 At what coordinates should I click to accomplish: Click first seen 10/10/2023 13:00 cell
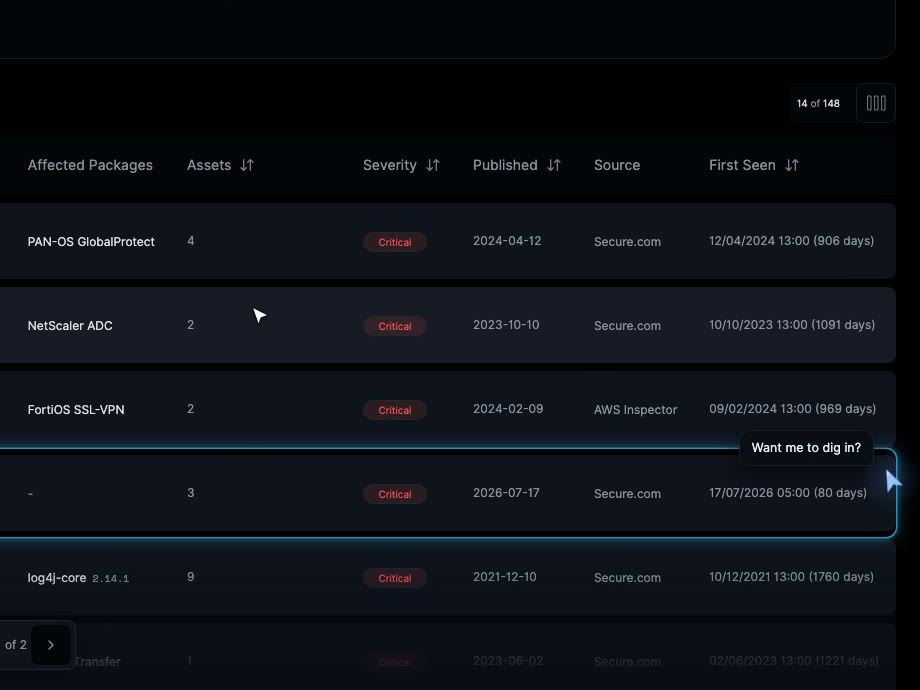tap(792, 325)
